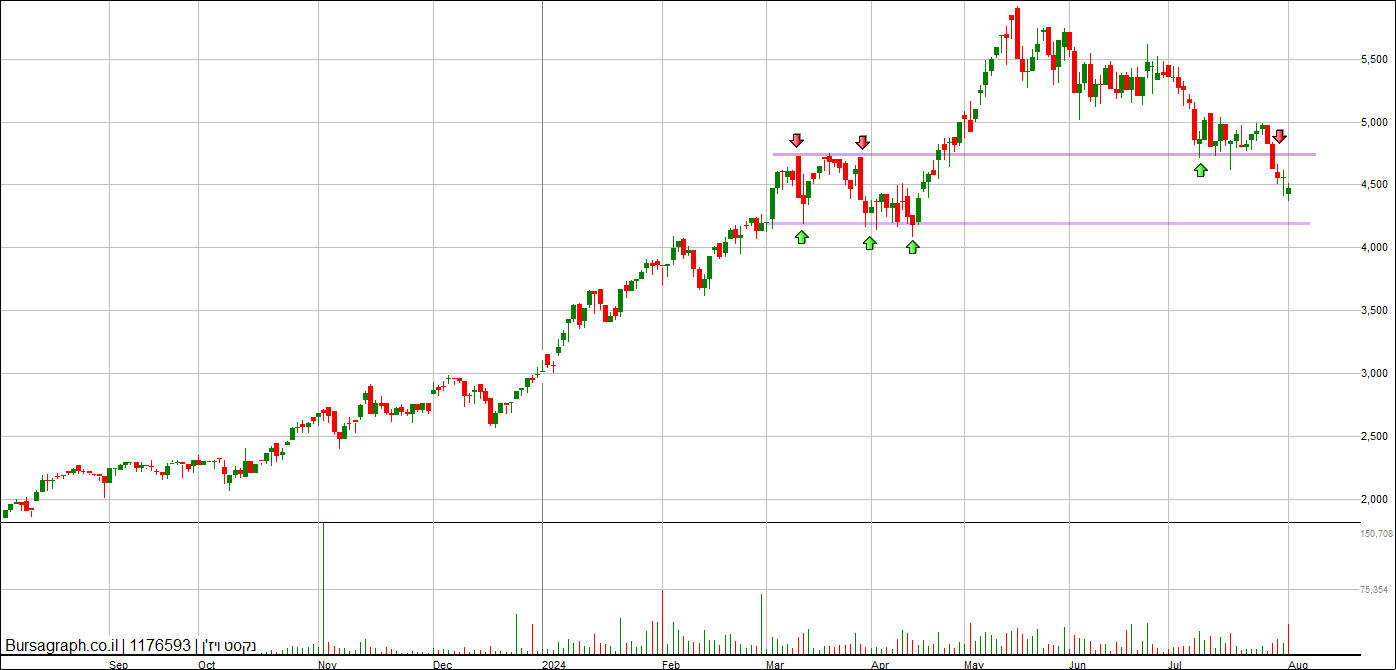
Task: Click the May label on the time axis
Action: pyautogui.click(x=976, y=664)
